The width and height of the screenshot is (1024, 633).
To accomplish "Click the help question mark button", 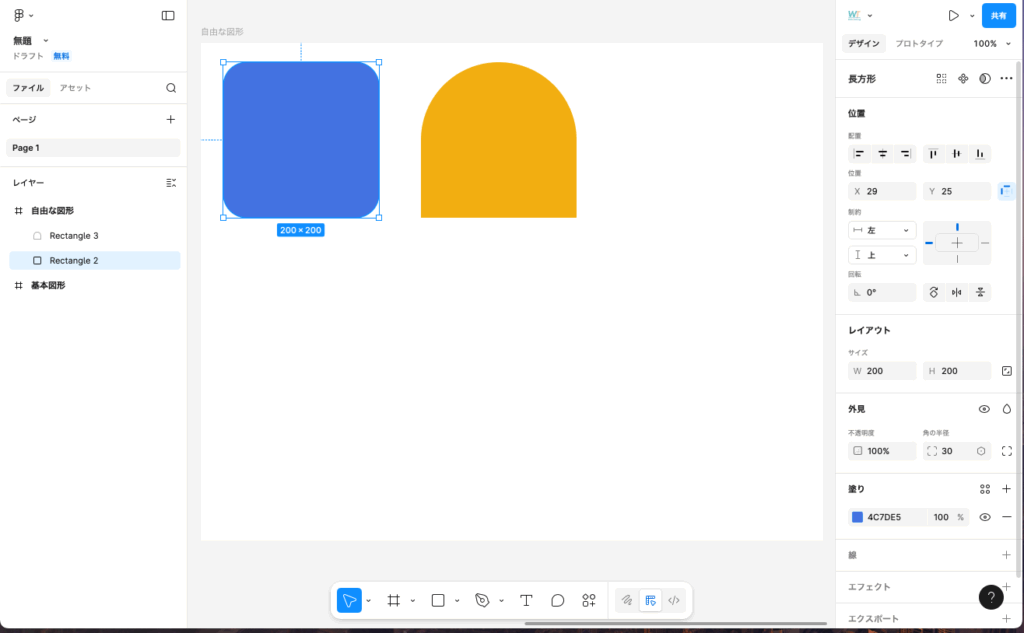I will (990, 597).
